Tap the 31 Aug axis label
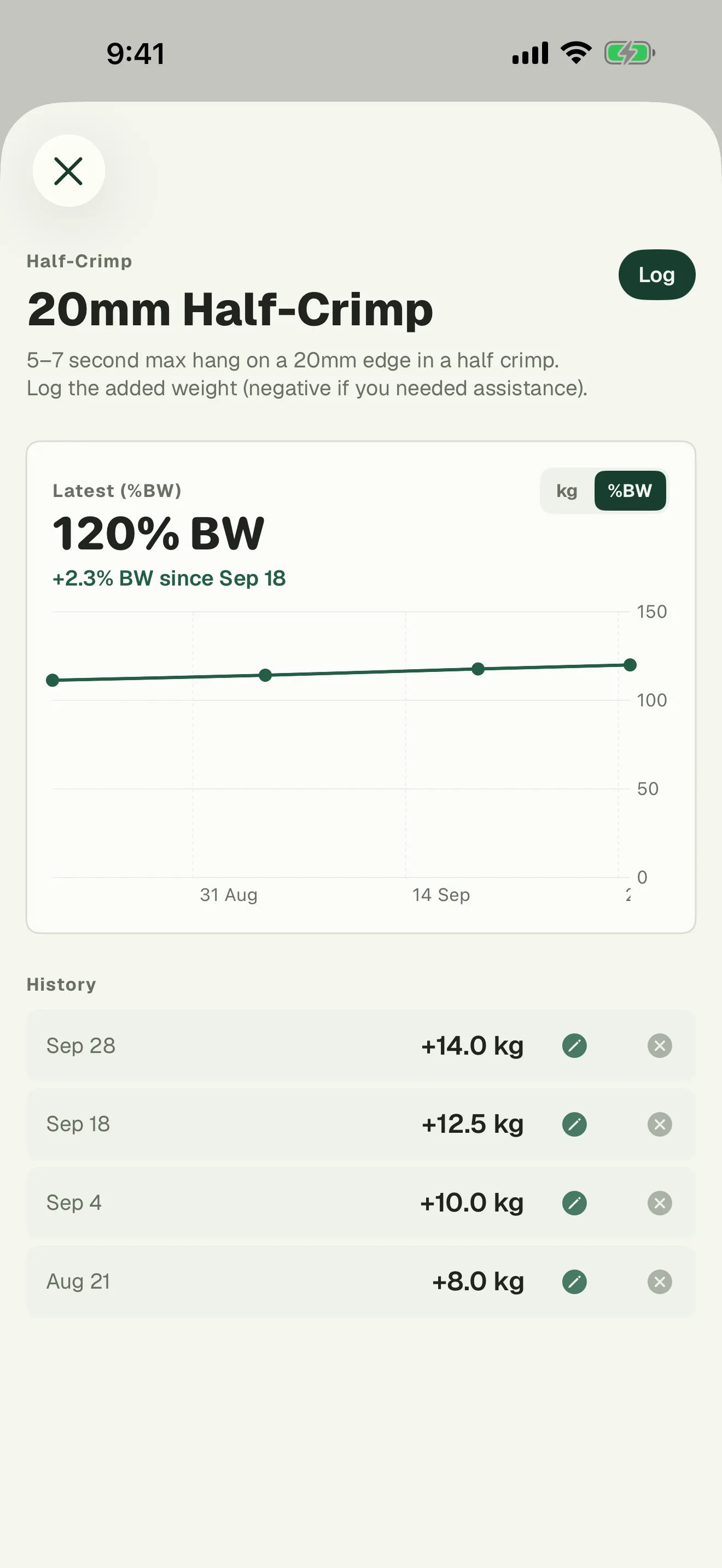The height and width of the screenshot is (1568, 722). (x=229, y=895)
